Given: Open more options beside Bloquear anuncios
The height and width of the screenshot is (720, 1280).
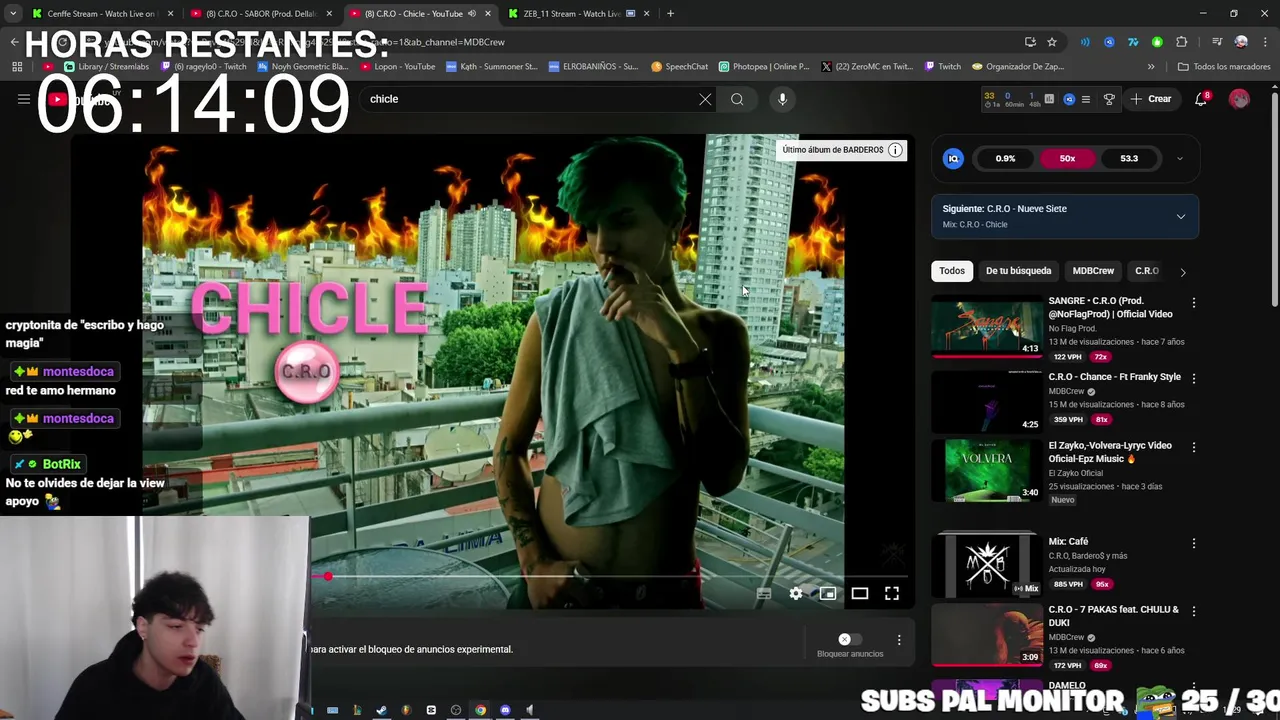Looking at the screenshot, I should [898, 640].
